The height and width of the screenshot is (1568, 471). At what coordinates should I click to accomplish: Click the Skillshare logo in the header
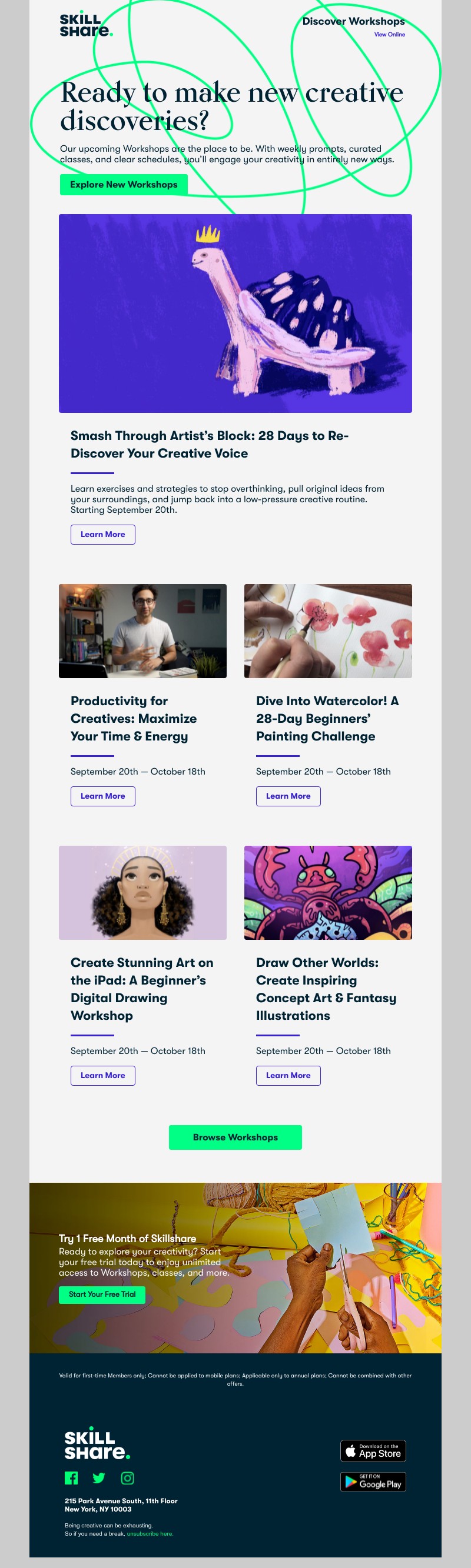click(85, 25)
